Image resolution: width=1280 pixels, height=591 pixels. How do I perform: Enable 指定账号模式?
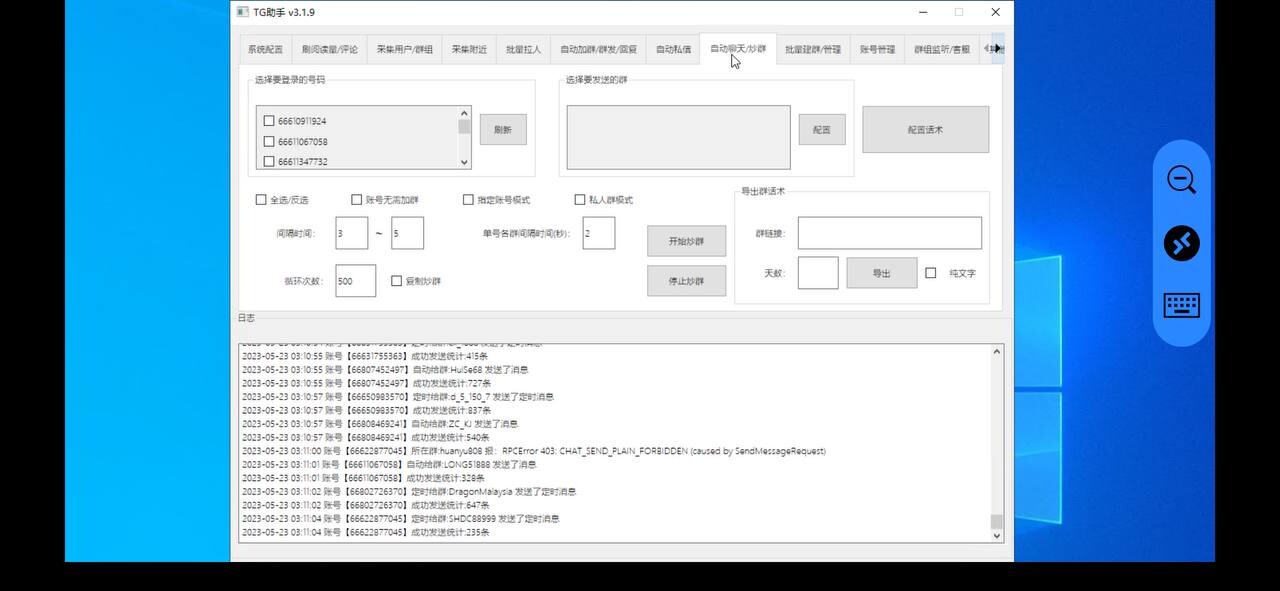pyautogui.click(x=468, y=199)
